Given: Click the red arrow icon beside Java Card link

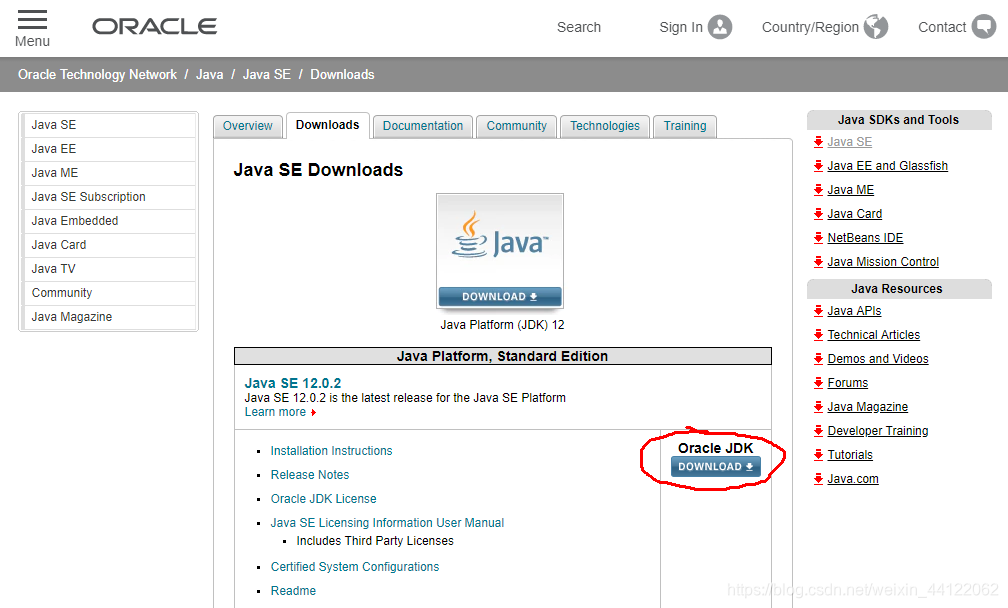Looking at the screenshot, I should (x=818, y=213).
